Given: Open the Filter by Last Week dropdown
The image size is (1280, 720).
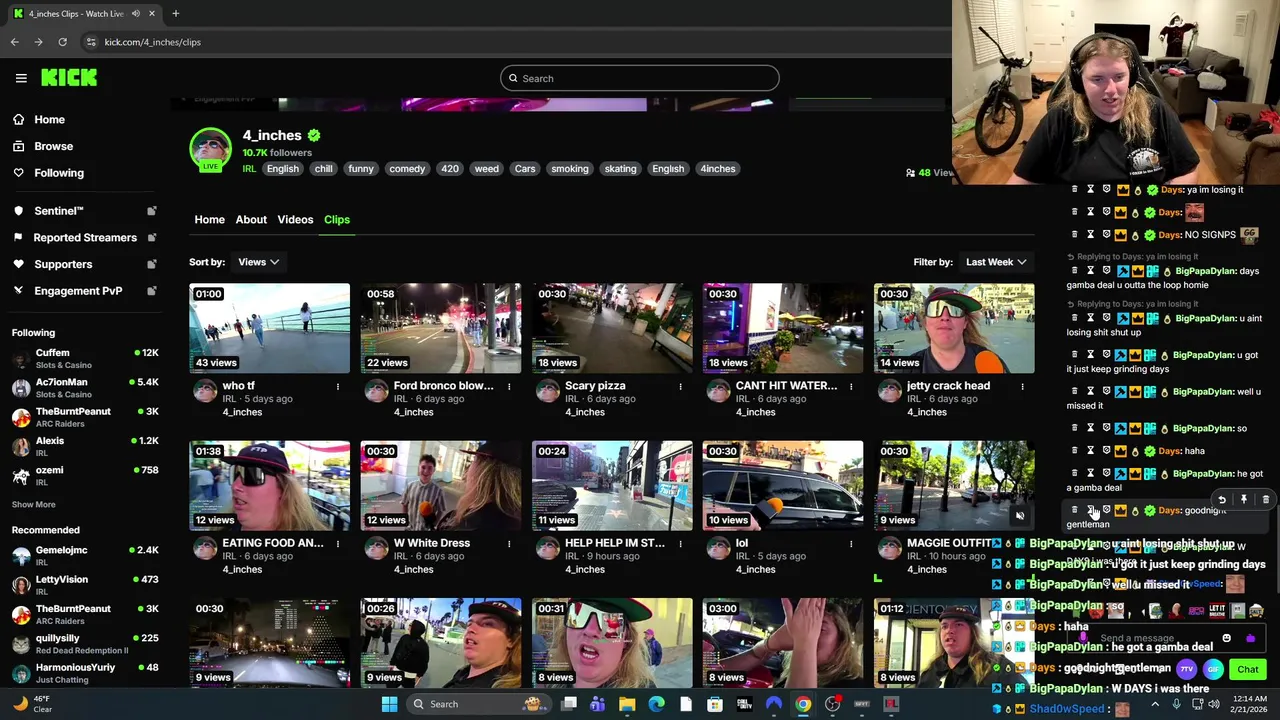Looking at the screenshot, I should click(x=996, y=262).
